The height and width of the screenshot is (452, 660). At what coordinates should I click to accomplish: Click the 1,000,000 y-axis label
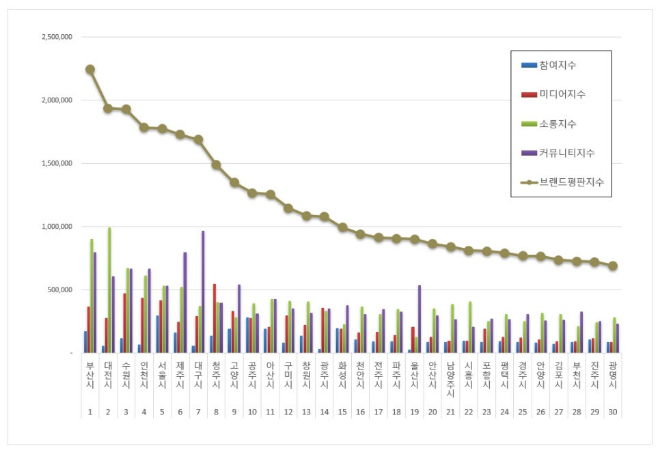click(55, 227)
